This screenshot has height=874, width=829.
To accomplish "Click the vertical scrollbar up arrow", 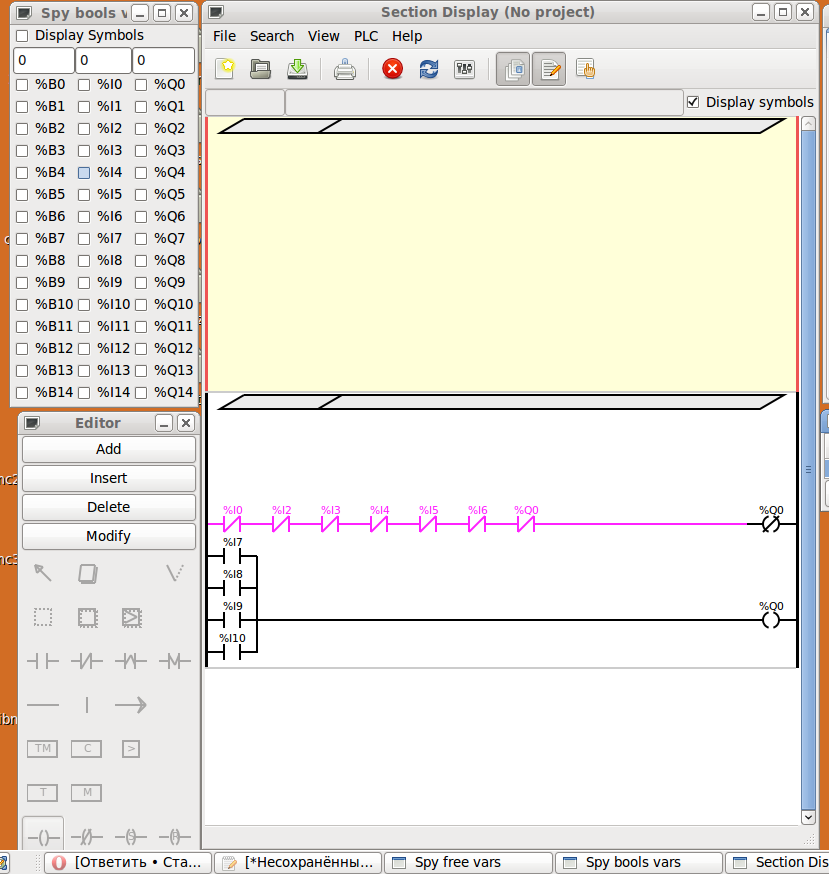I will [x=808, y=123].
